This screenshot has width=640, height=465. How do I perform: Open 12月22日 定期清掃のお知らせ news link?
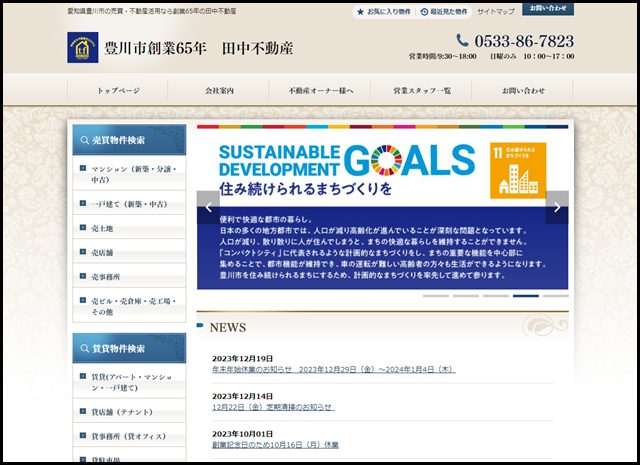click(x=273, y=407)
